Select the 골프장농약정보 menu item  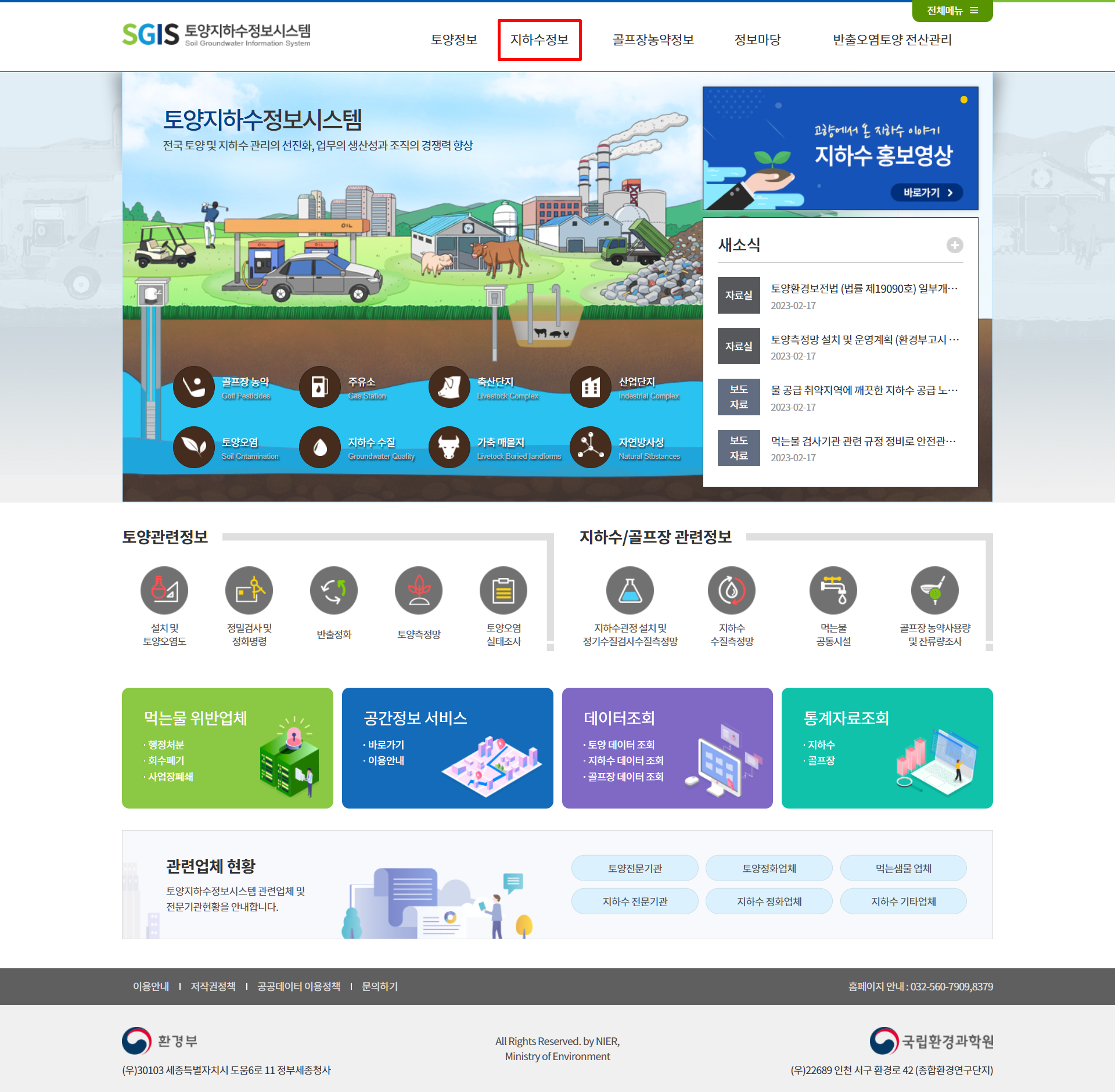point(653,39)
